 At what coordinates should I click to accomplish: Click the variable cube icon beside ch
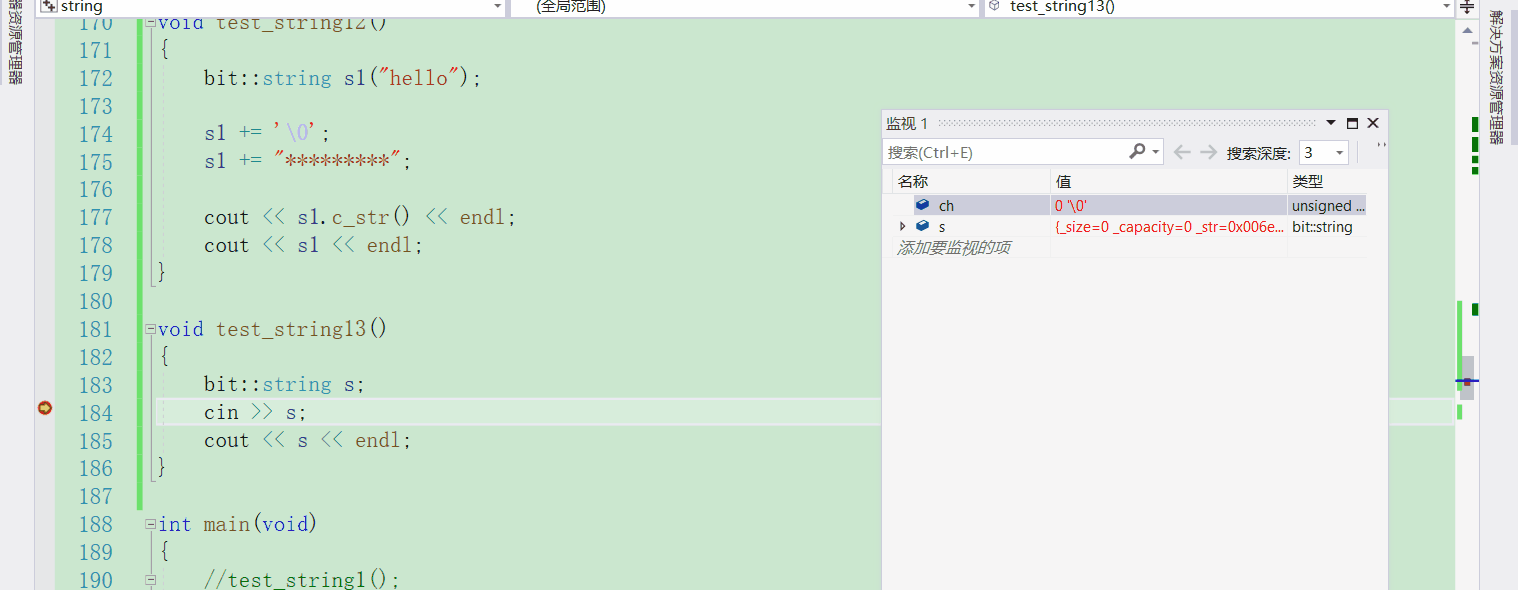[x=922, y=205]
